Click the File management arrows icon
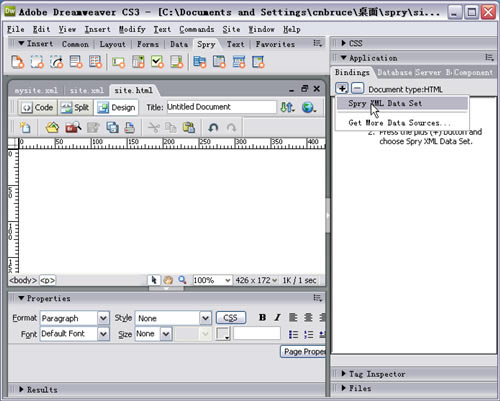 click(x=287, y=107)
